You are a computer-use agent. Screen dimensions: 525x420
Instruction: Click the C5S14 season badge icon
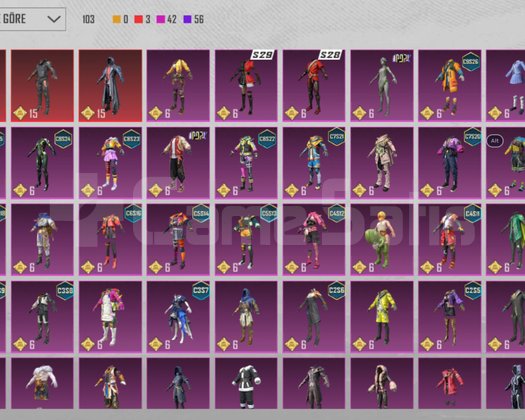(201, 213)
